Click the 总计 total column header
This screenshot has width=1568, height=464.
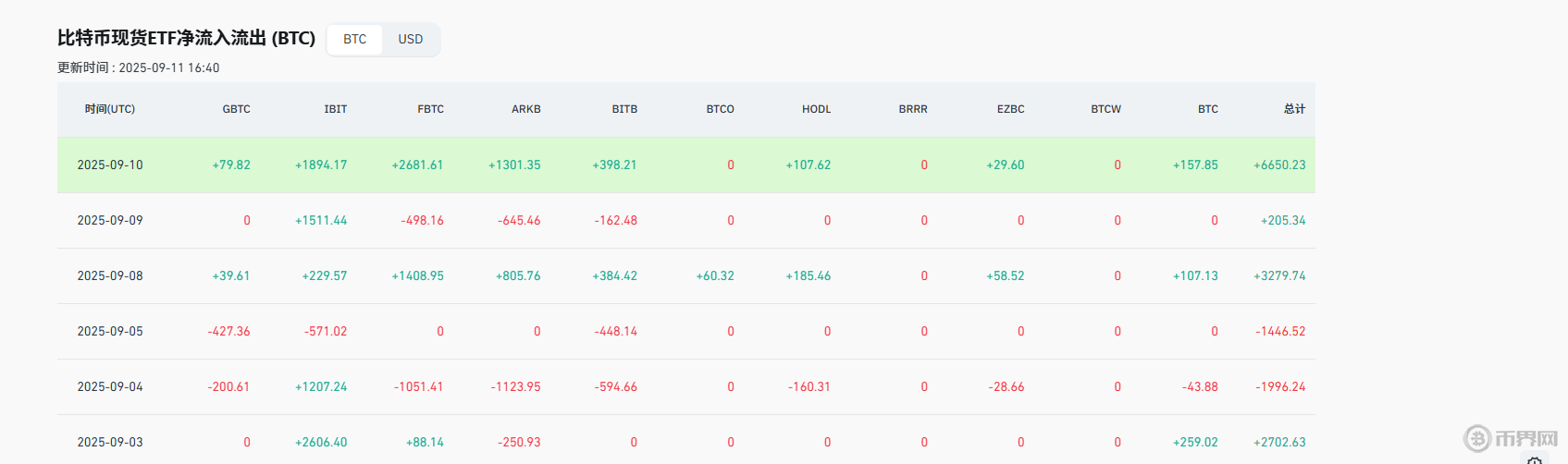click(x=1294, y=109)
